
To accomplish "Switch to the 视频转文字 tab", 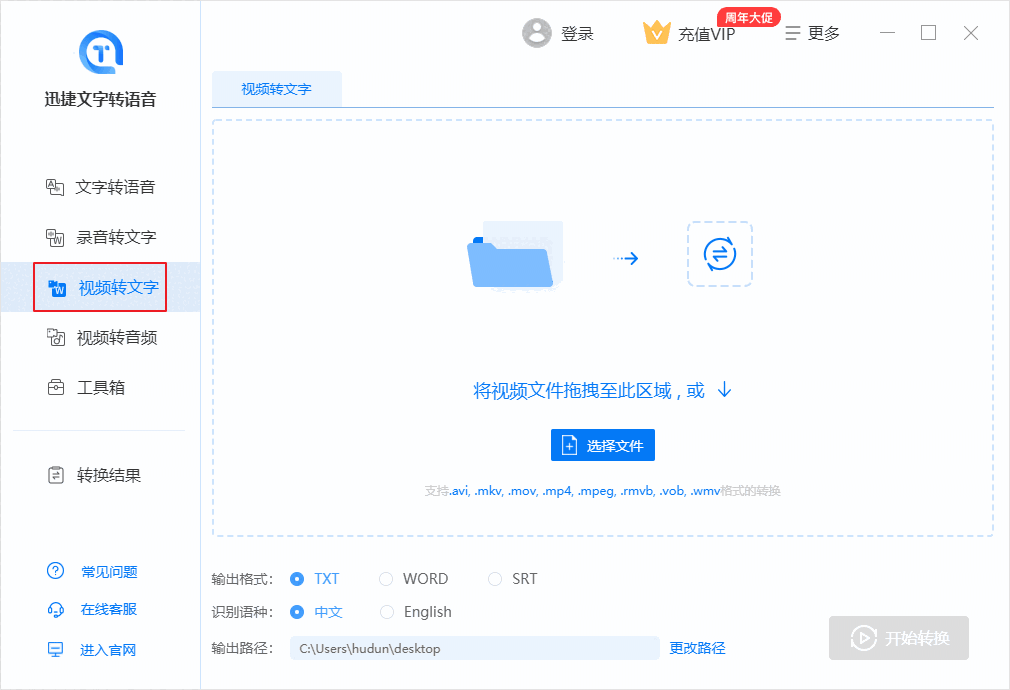I will click(x=276, y=88).
